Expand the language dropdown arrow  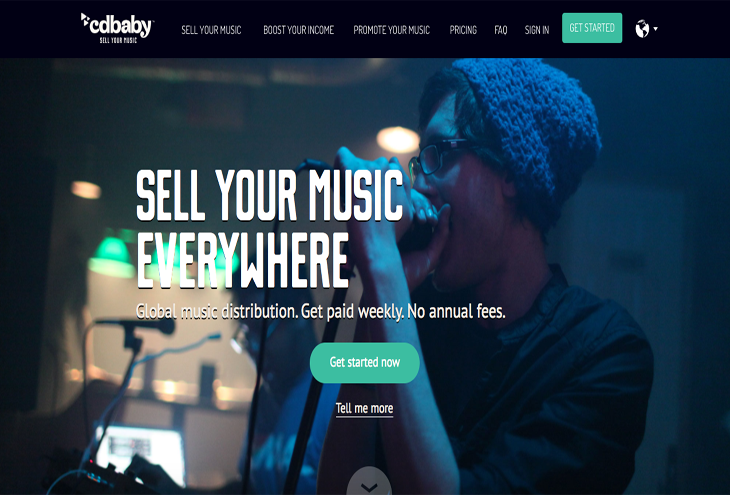[x=656, y=29]
